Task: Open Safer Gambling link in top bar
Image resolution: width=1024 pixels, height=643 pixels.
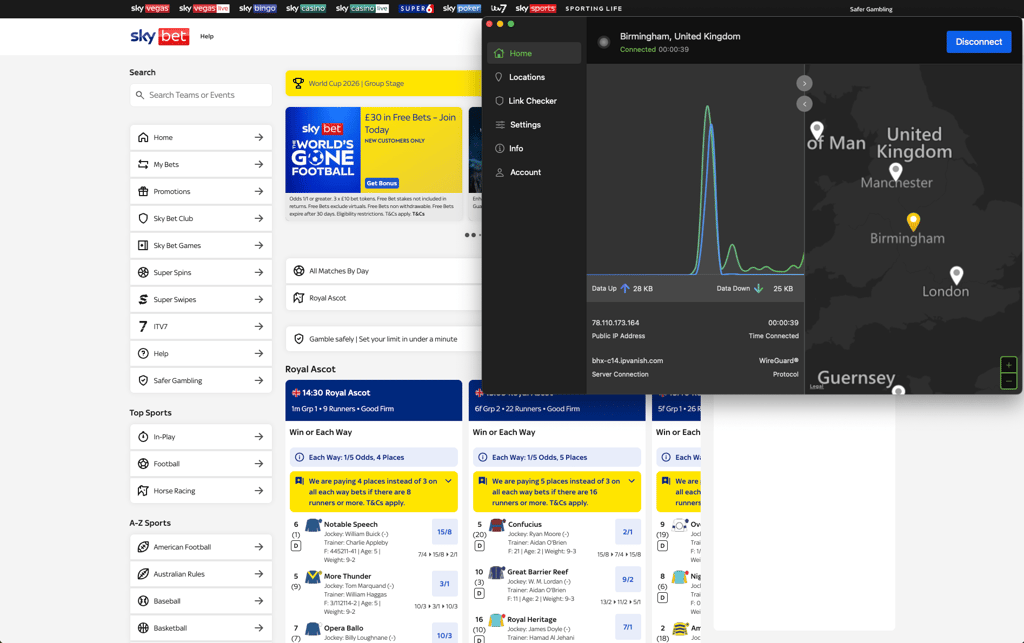Action: coord(871,9)
